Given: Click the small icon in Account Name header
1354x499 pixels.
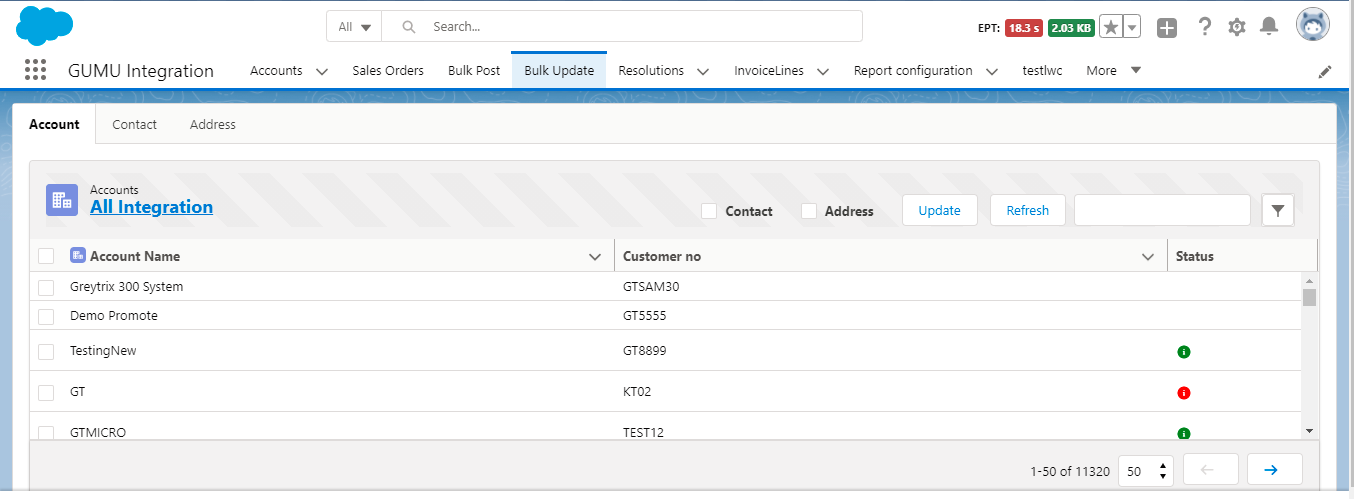Looking at the screenshot, I should pyautogui.click(x=77, y=255).
